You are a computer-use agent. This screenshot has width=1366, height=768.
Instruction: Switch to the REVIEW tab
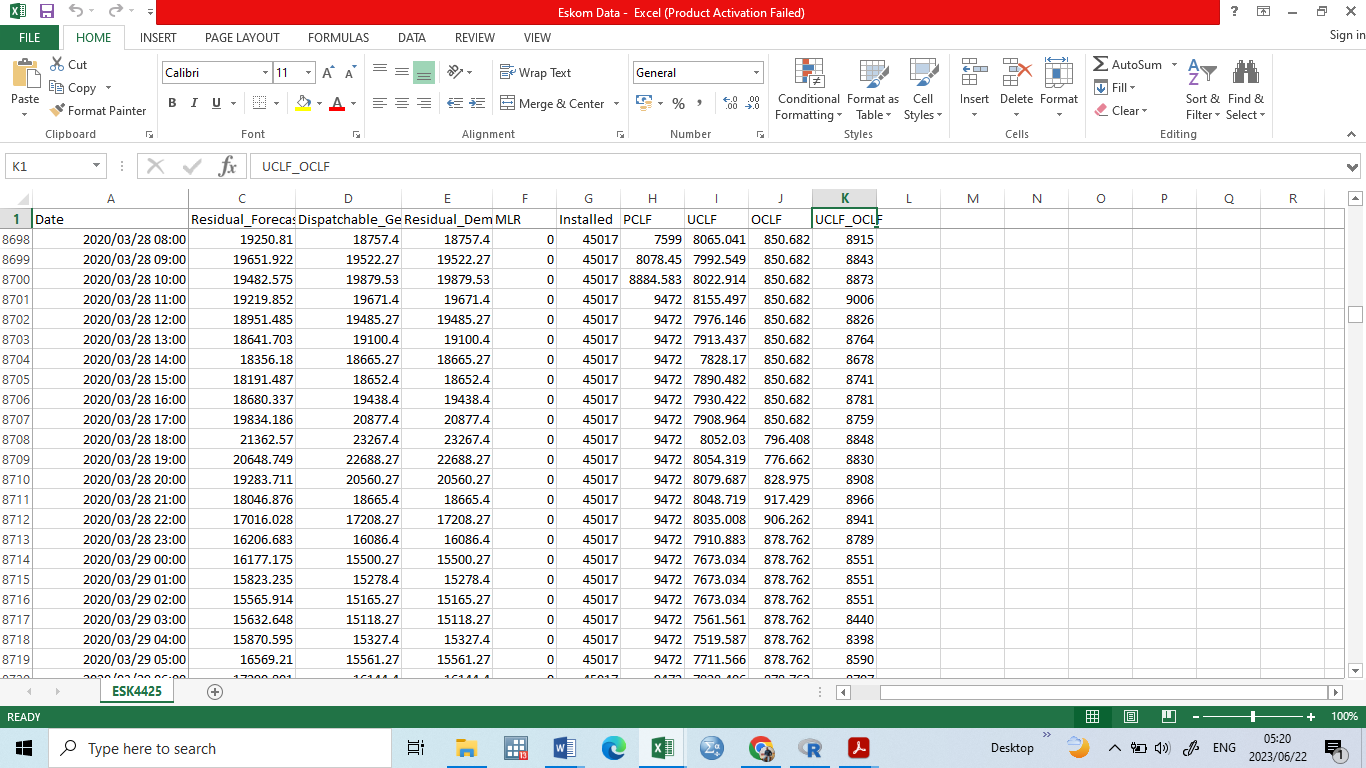click(475, 37)
